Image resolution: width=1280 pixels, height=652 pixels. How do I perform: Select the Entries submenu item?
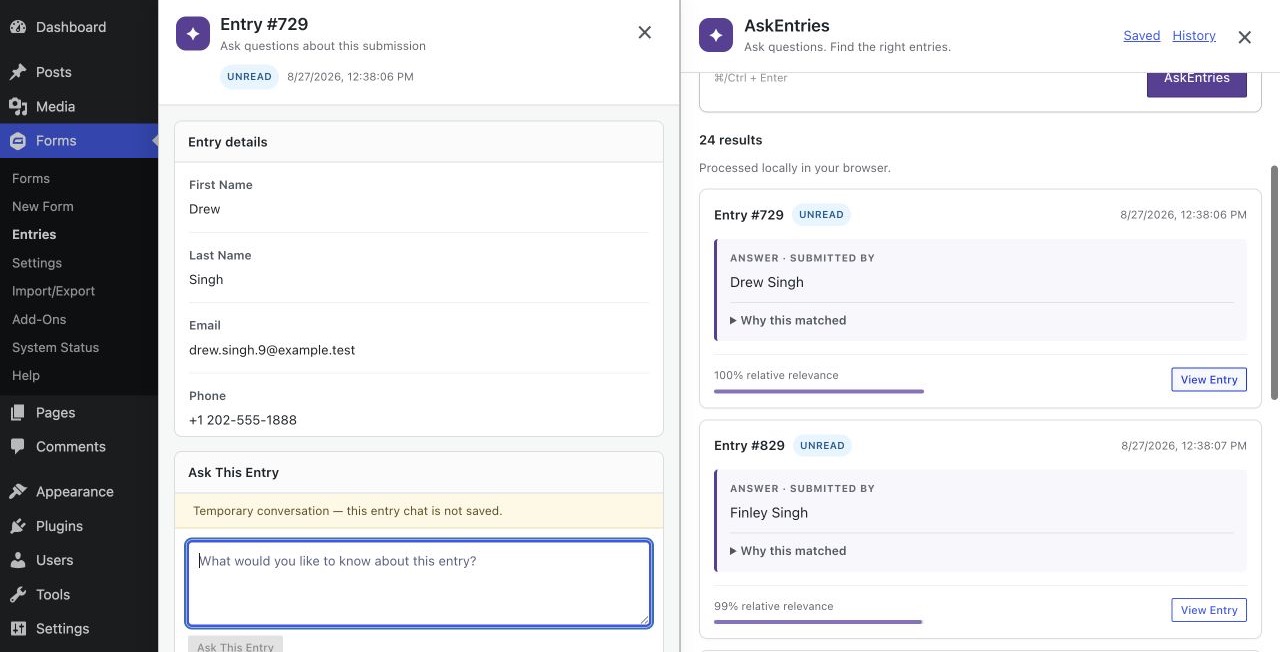click(x=34, y=234)
